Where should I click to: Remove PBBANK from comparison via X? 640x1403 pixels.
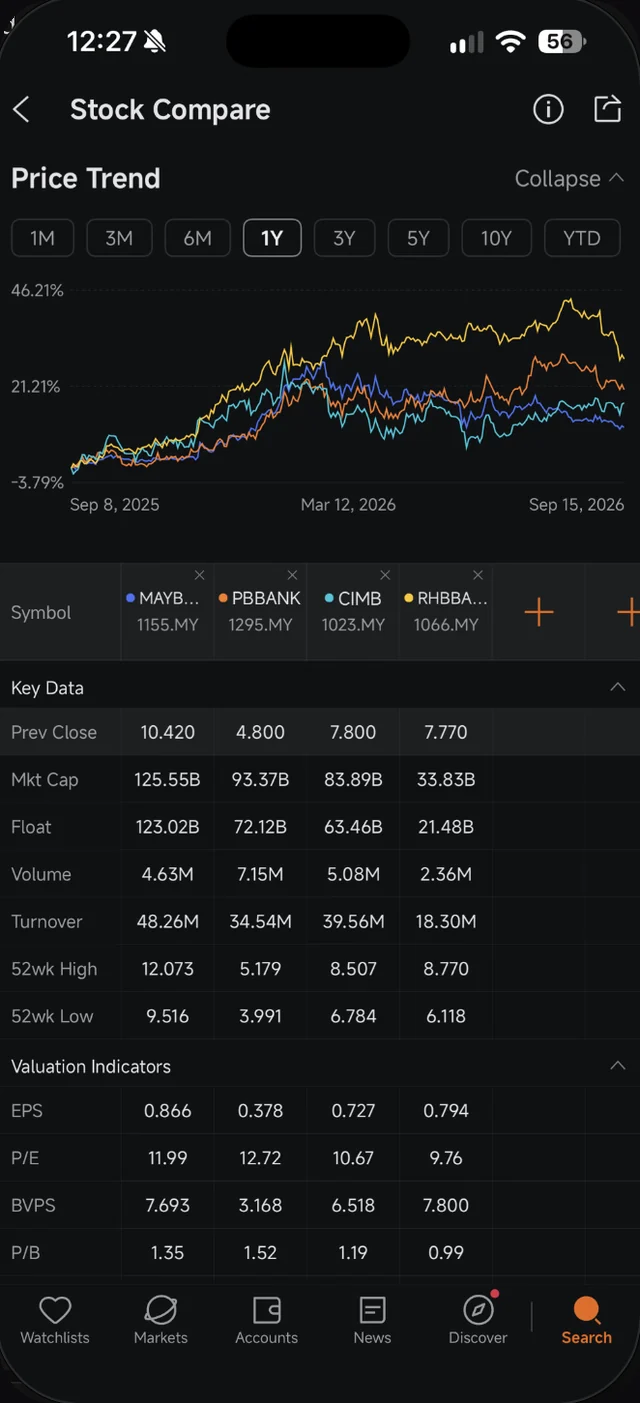(x=292, y=575)
